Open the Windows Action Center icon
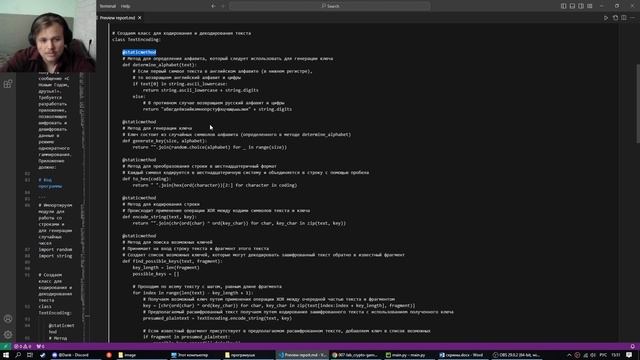The image size is (640, 360). [629, 355]
